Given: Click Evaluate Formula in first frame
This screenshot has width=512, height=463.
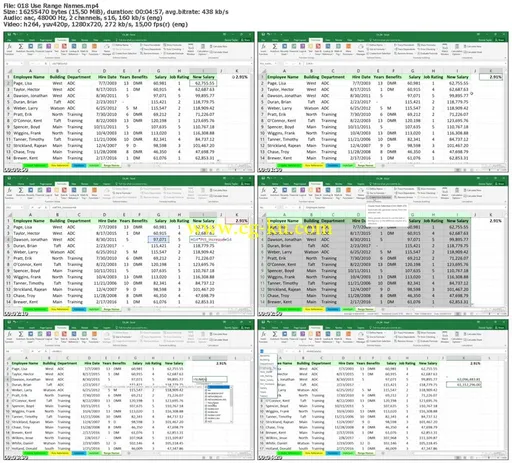Looking at the screenshot, I should point(173,53).
